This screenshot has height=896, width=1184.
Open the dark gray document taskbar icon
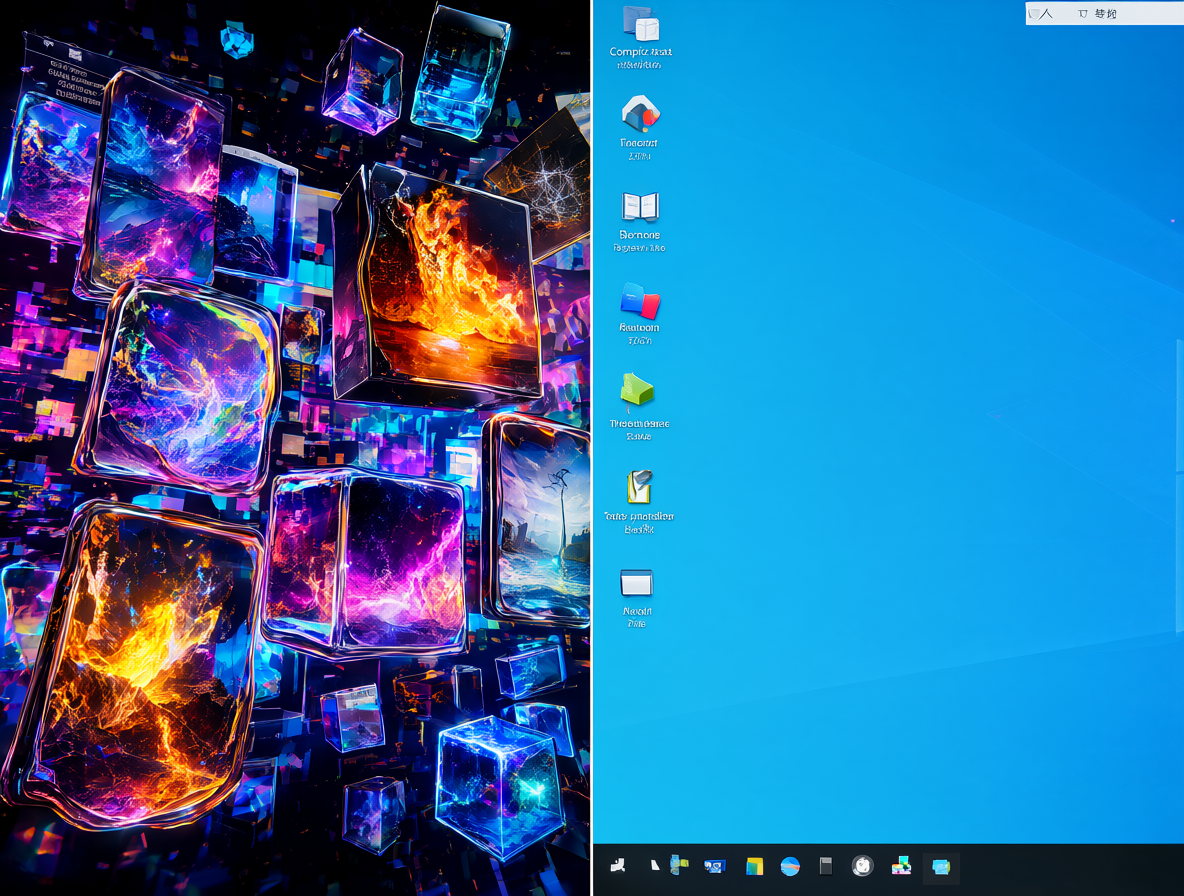click(x=826, y=866)
